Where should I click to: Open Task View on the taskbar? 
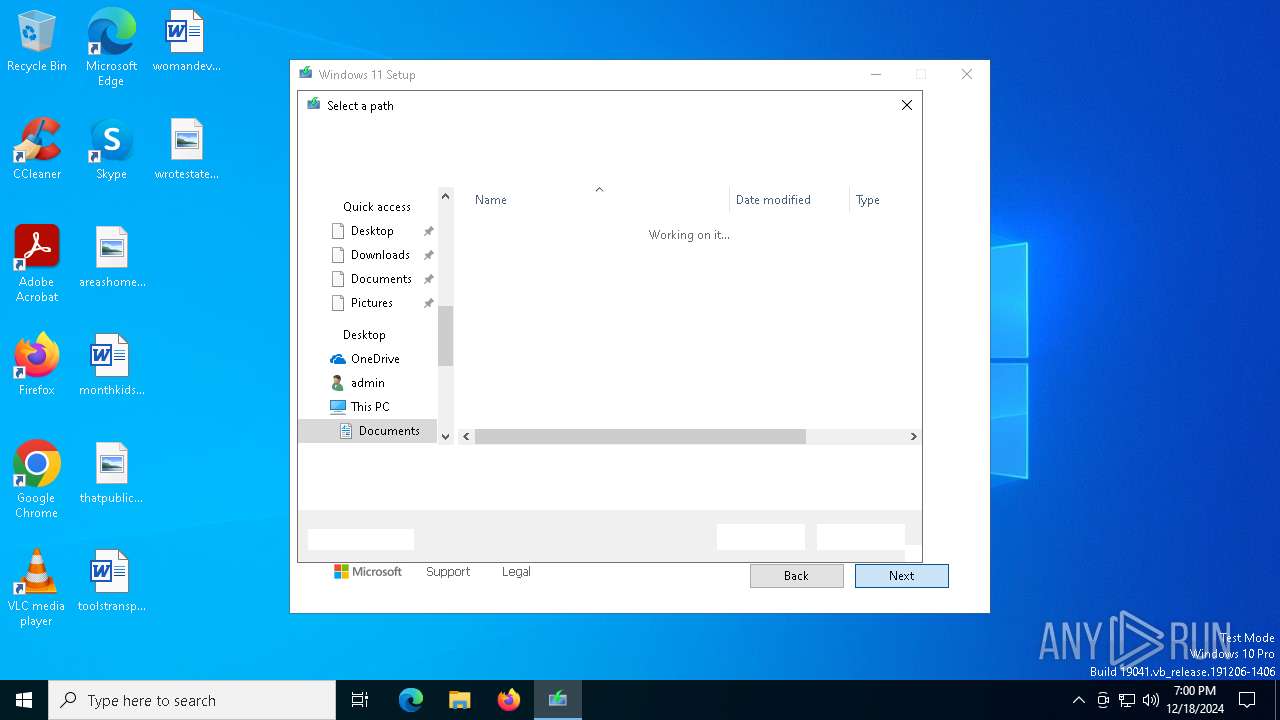click(x=360, y=700)
